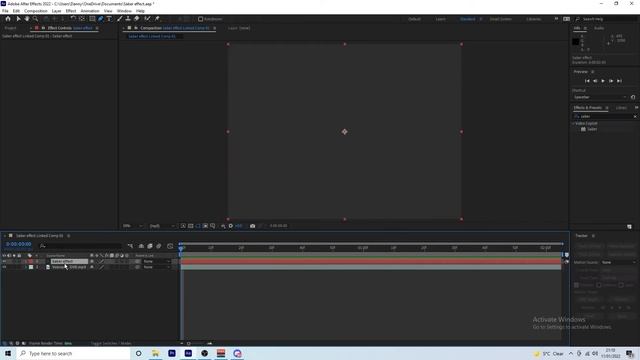Select the Selection arrow tool

pyautogui.click(x=18, y=19)
